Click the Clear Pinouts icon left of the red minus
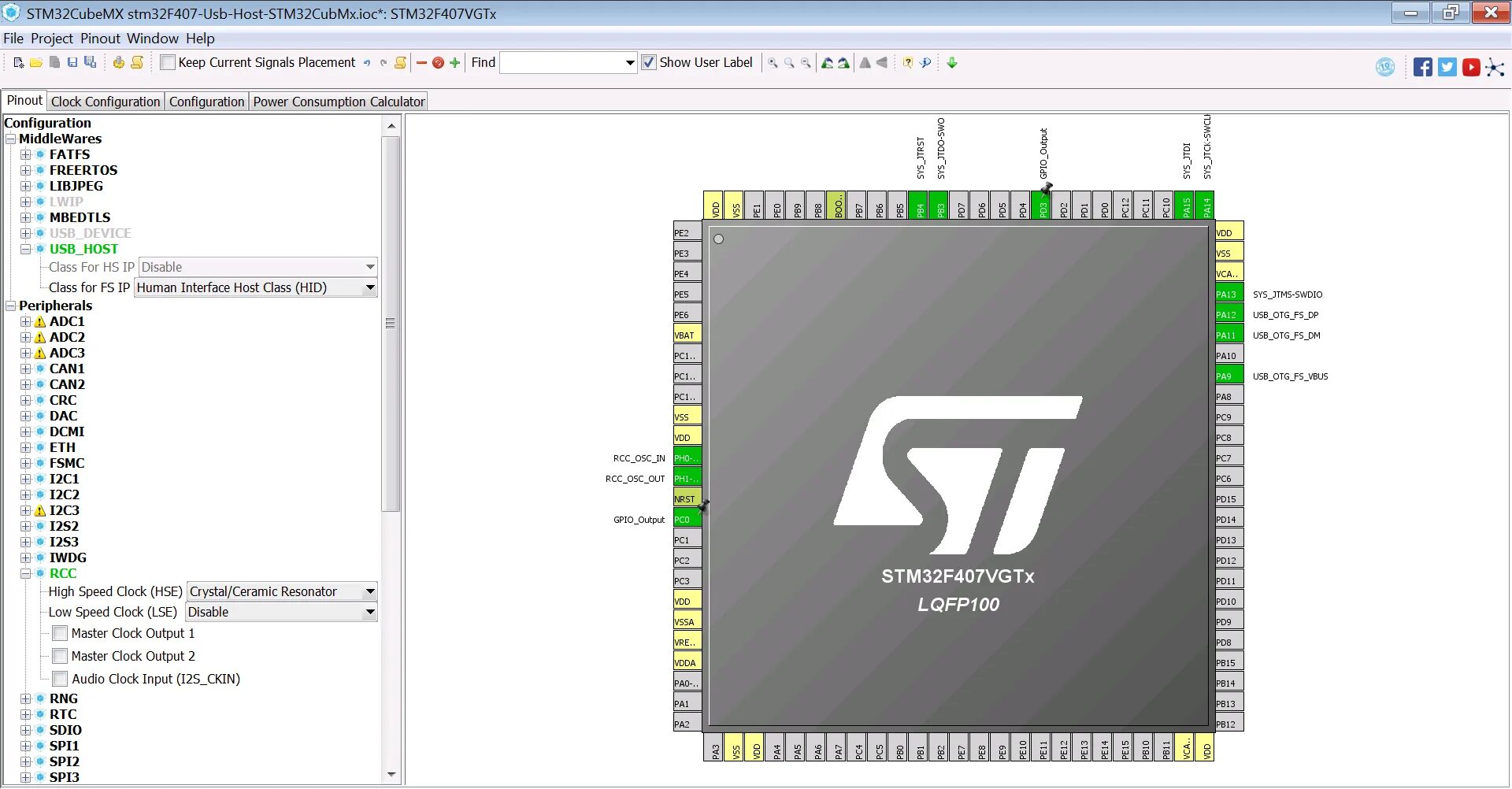Screen dimensions: 1512x789 pos(401,62)
